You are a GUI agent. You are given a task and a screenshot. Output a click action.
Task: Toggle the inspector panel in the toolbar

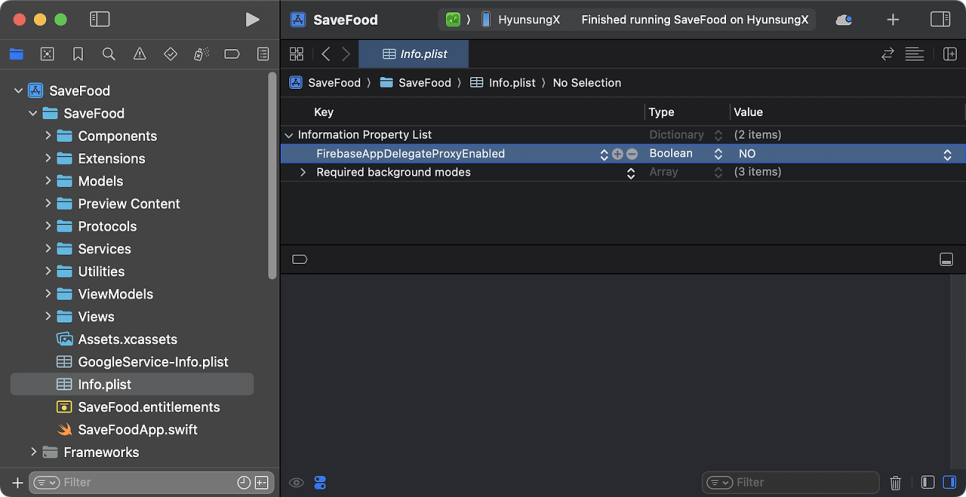pos(940,20)
